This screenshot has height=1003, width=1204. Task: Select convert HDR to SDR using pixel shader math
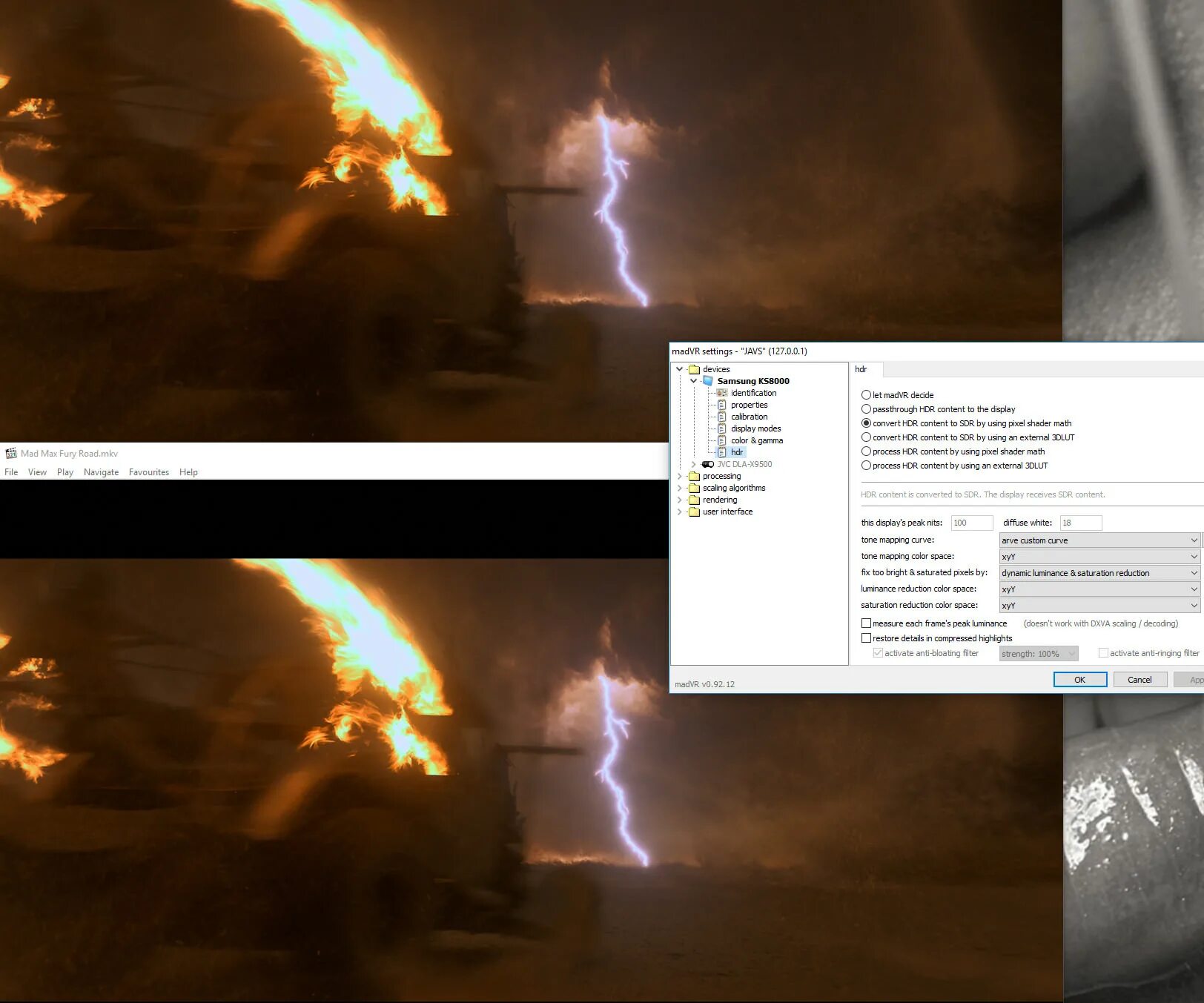click(x=866, y=423)
